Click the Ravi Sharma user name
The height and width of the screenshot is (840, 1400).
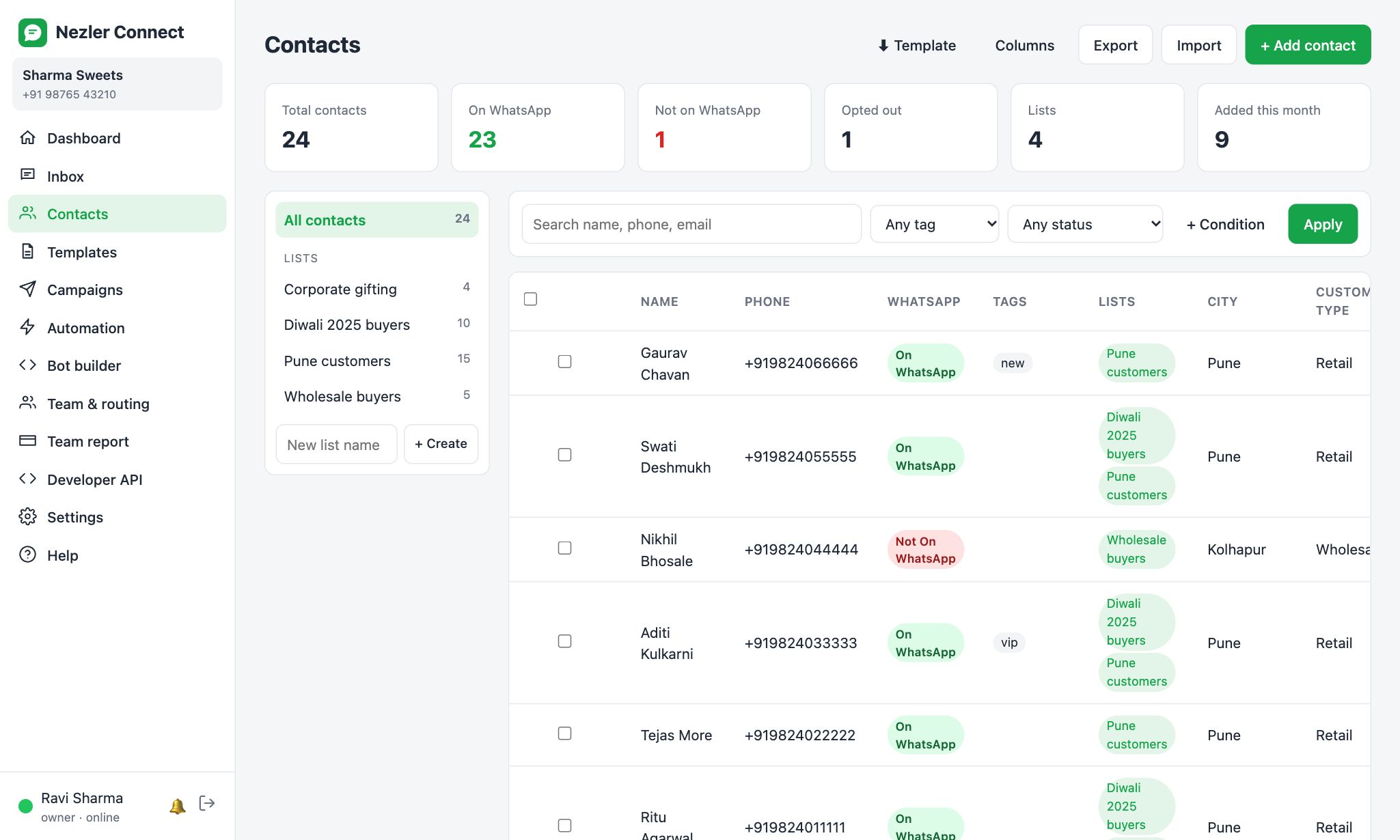[82, 798]
